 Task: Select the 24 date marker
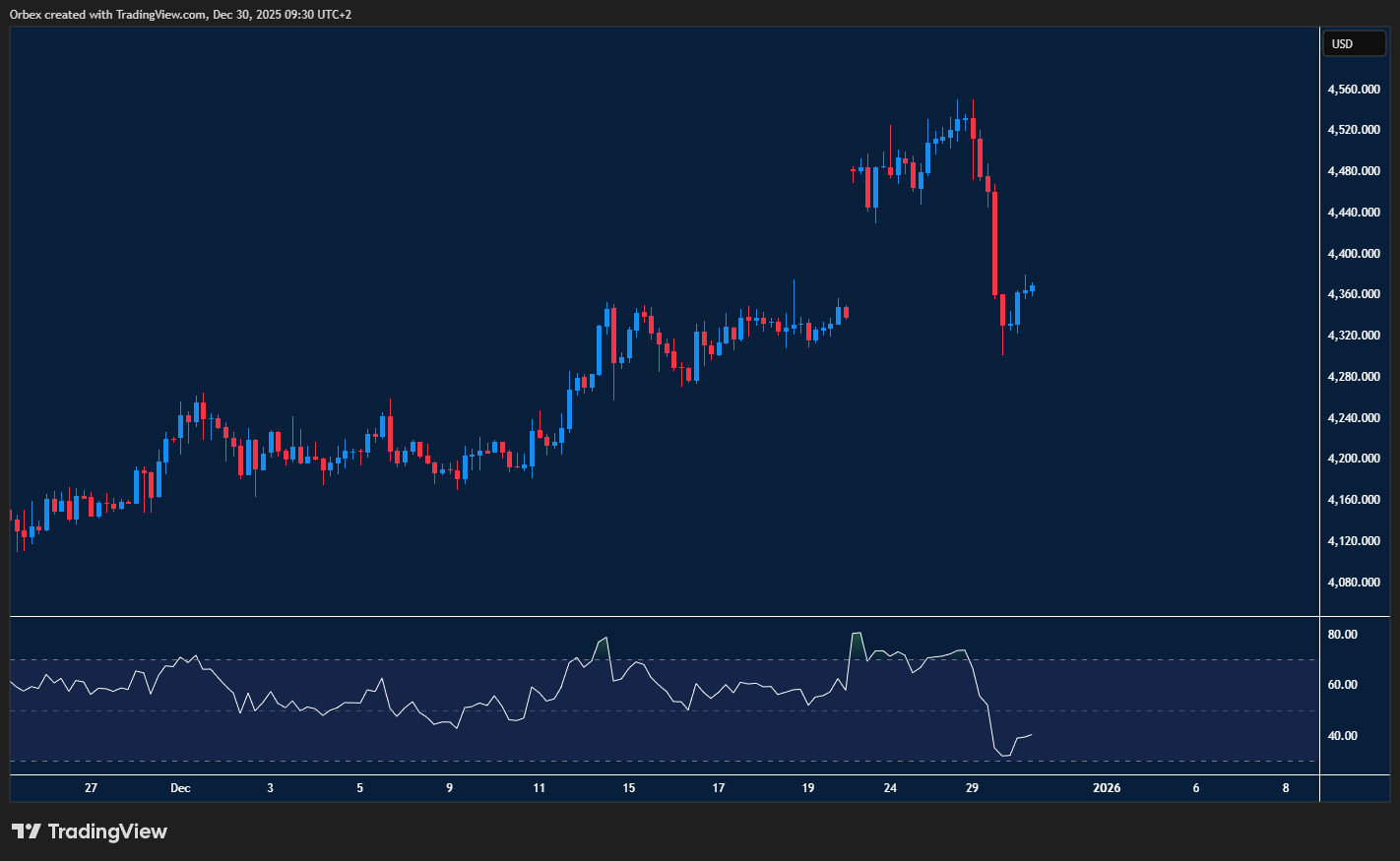coord(890,788)
